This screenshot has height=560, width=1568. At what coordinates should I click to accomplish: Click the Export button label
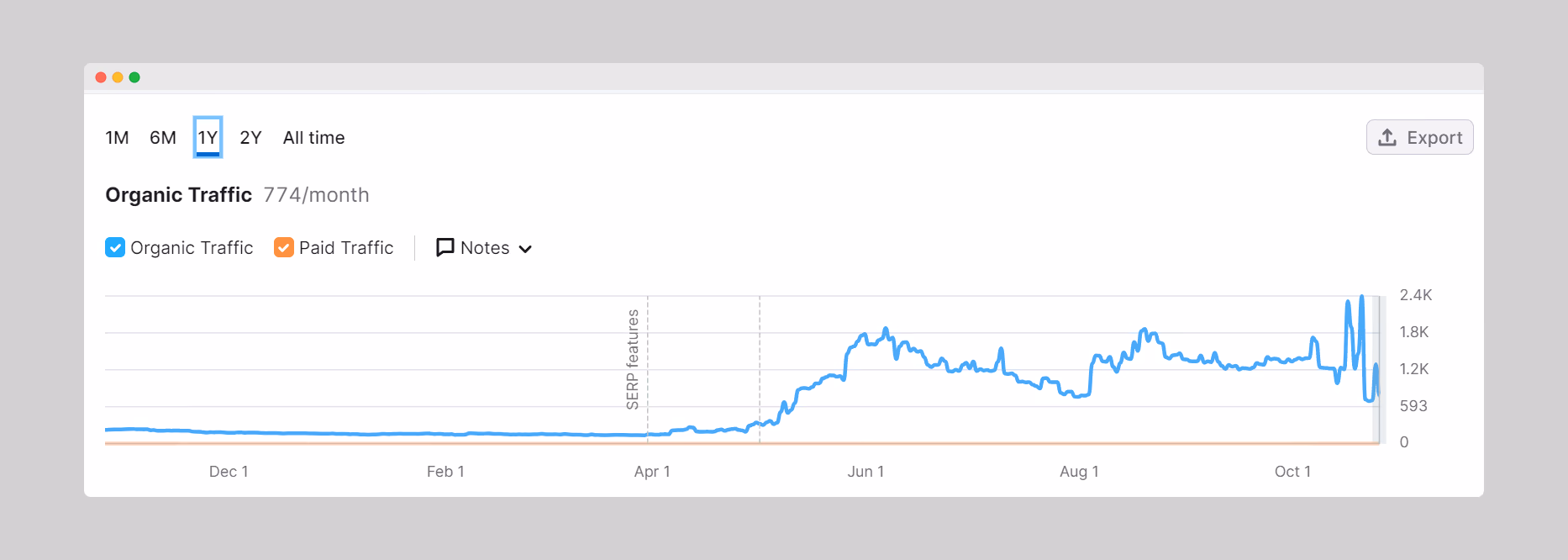(1434, 138)
